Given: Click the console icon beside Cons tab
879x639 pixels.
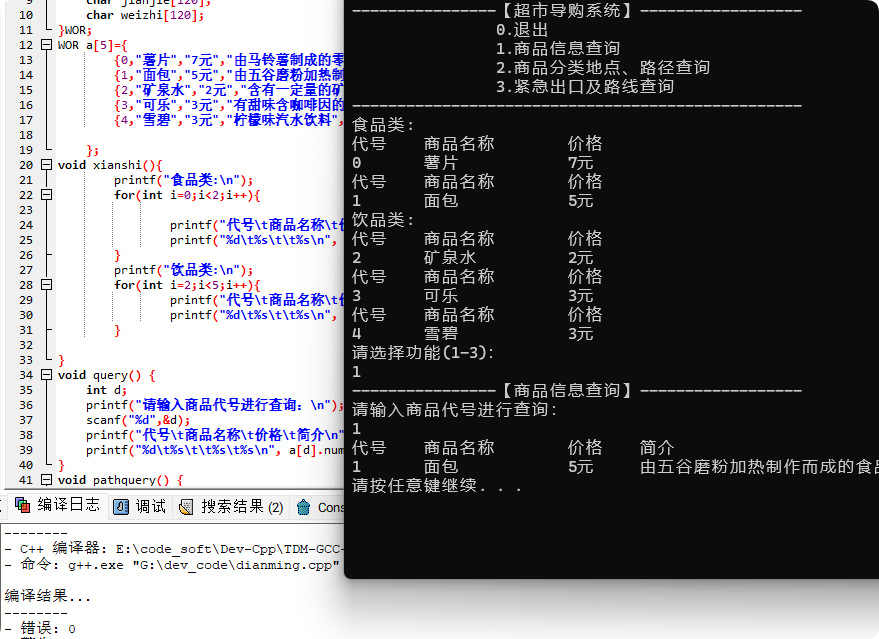Looking at the screenshot, I should [x=303, y=507].
